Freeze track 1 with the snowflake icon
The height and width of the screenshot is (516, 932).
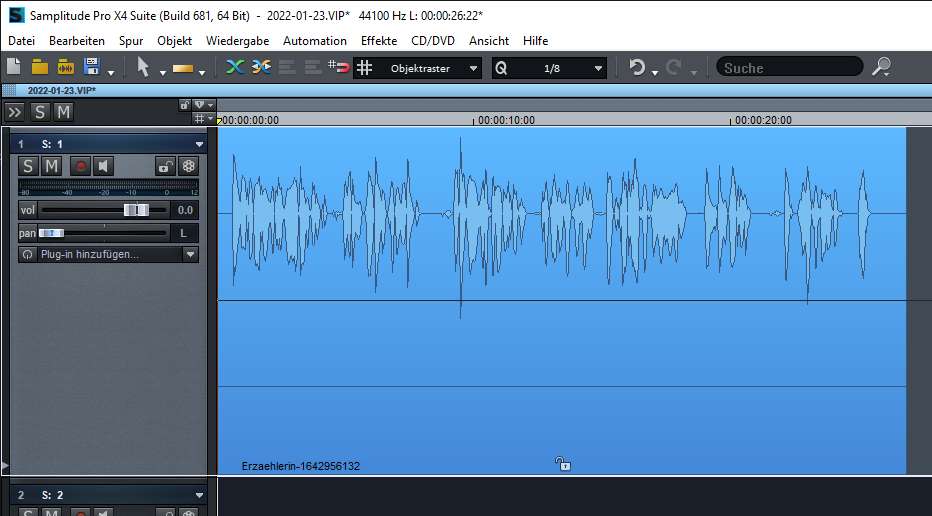187,166
